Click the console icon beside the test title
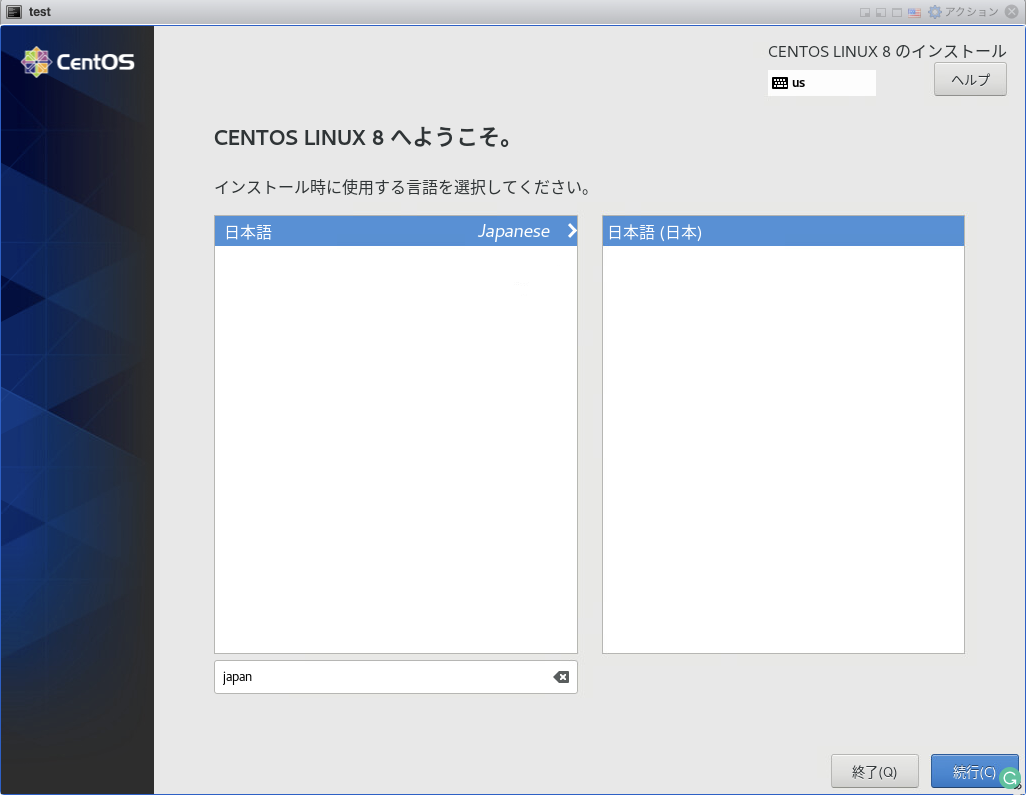The image size is (1026, 795). pos(14,12)
